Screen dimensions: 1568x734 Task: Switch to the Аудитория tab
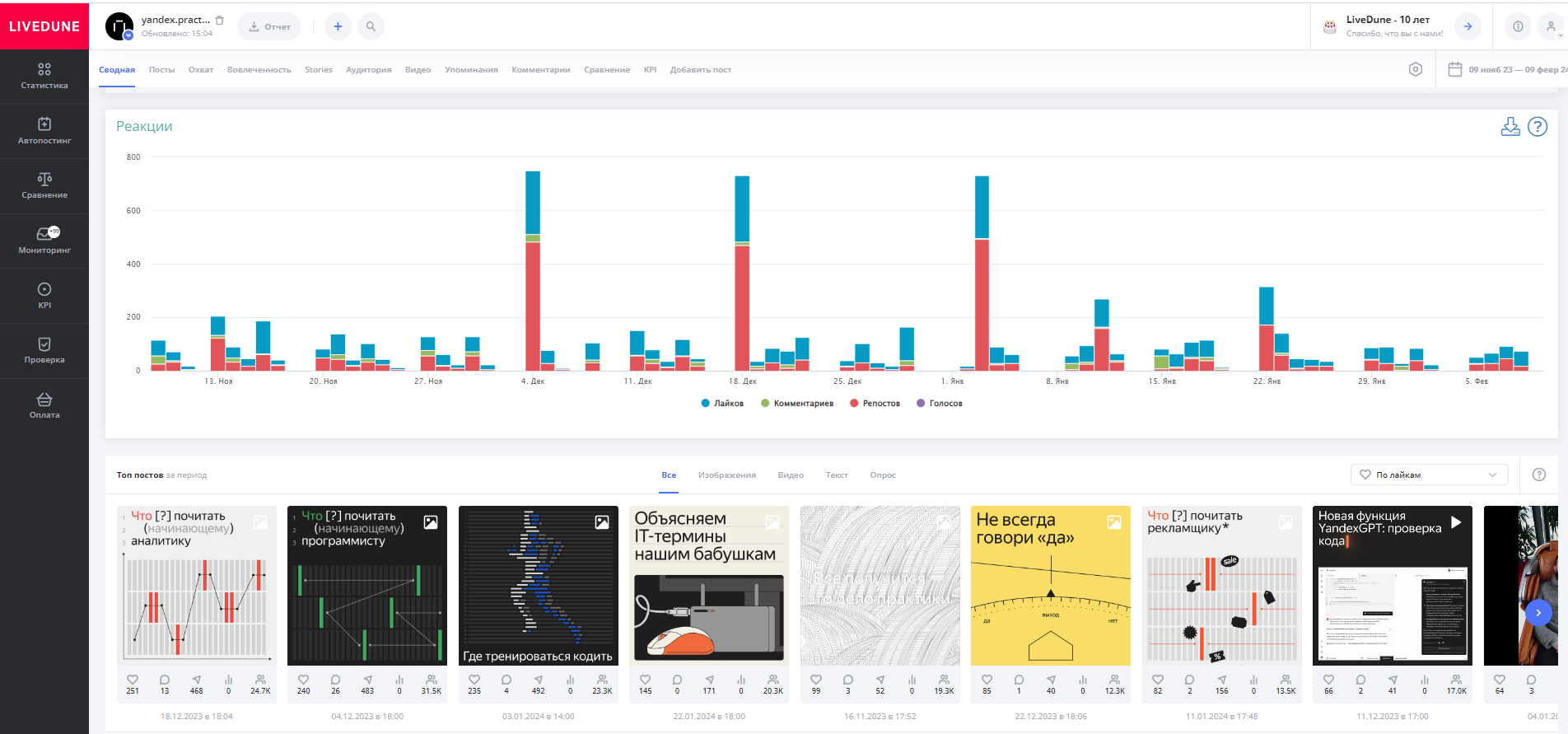369,70
